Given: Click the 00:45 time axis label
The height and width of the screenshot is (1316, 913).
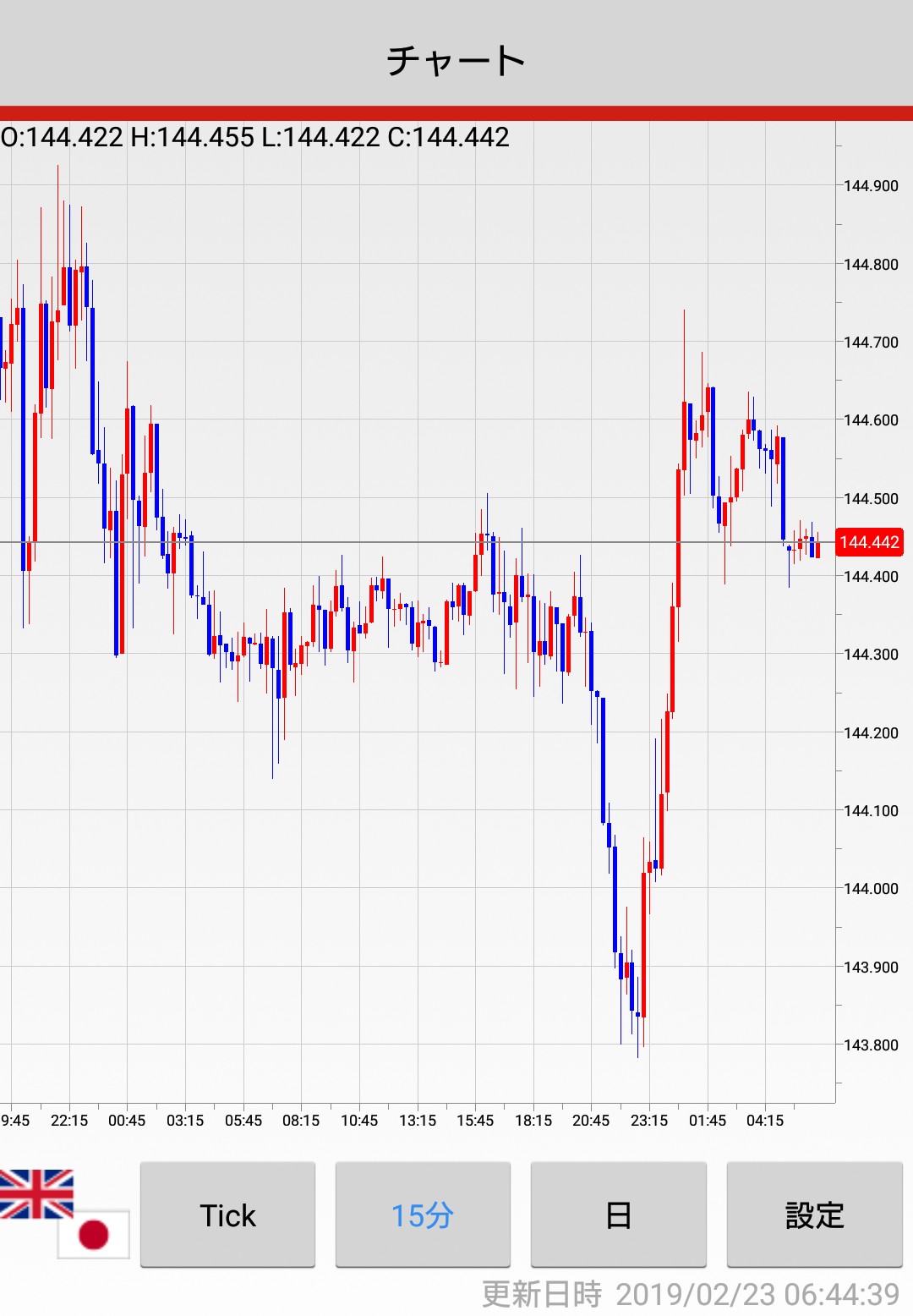Looking at the screenshot, I should coord(127,1121).
